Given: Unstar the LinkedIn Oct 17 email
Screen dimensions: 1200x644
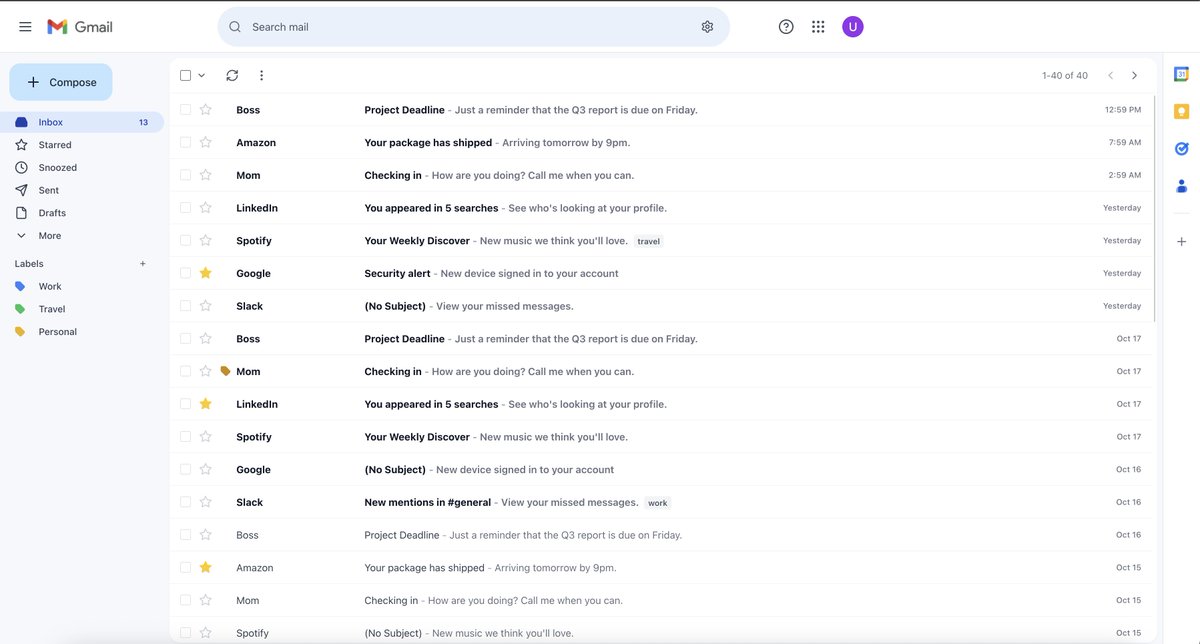Looking at the screenshot, I should (206, 404).
